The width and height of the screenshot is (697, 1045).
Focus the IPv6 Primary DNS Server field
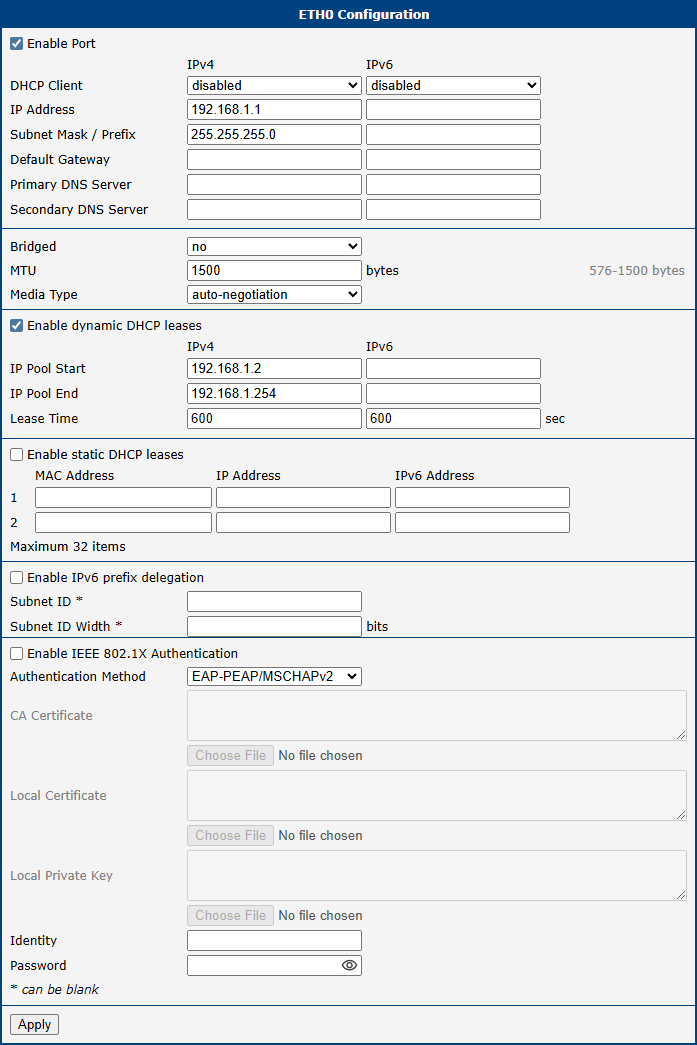tap(453, 185)
